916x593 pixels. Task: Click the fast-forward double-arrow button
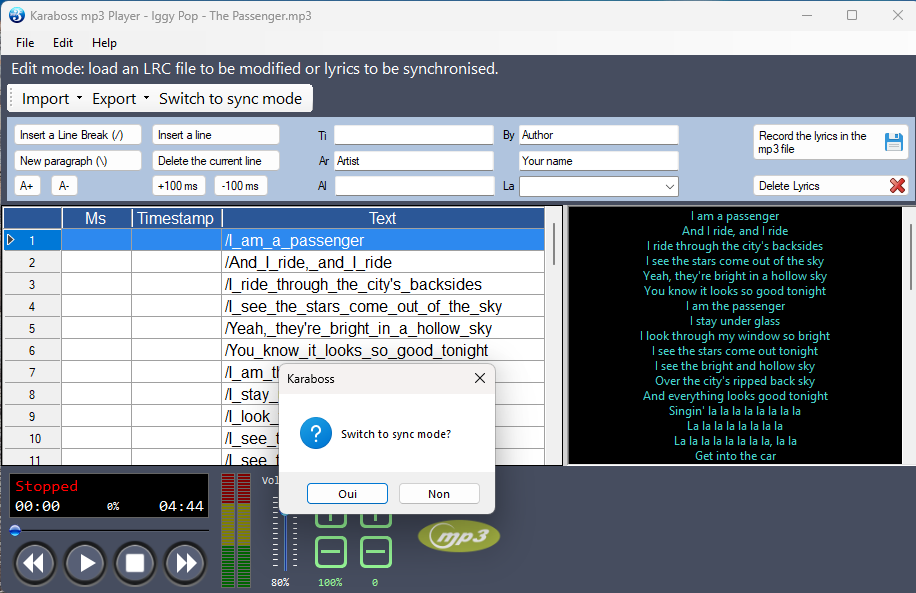[x=185, y=563]
